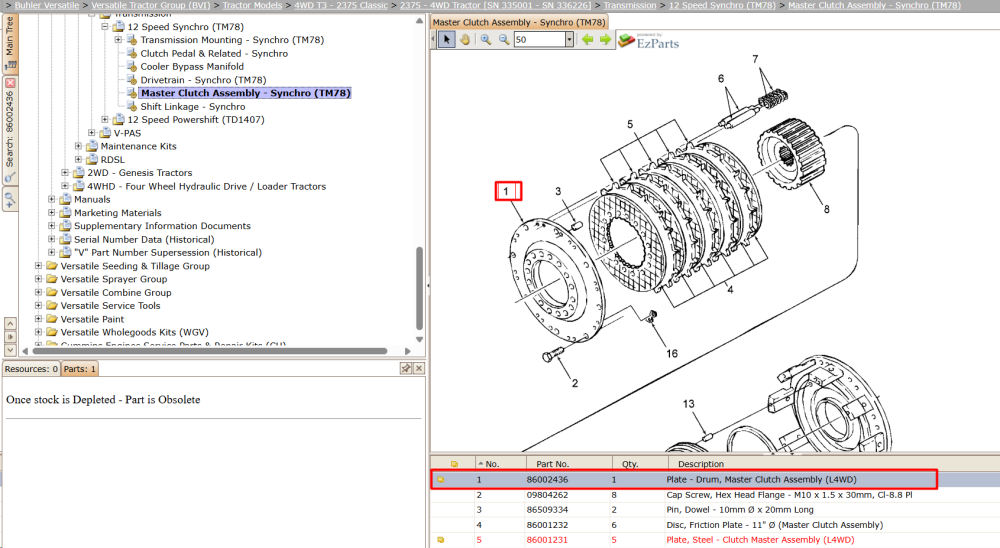Zoom out of the diagram
This screenshot has width=1000, height=548.
coord(504,40)
